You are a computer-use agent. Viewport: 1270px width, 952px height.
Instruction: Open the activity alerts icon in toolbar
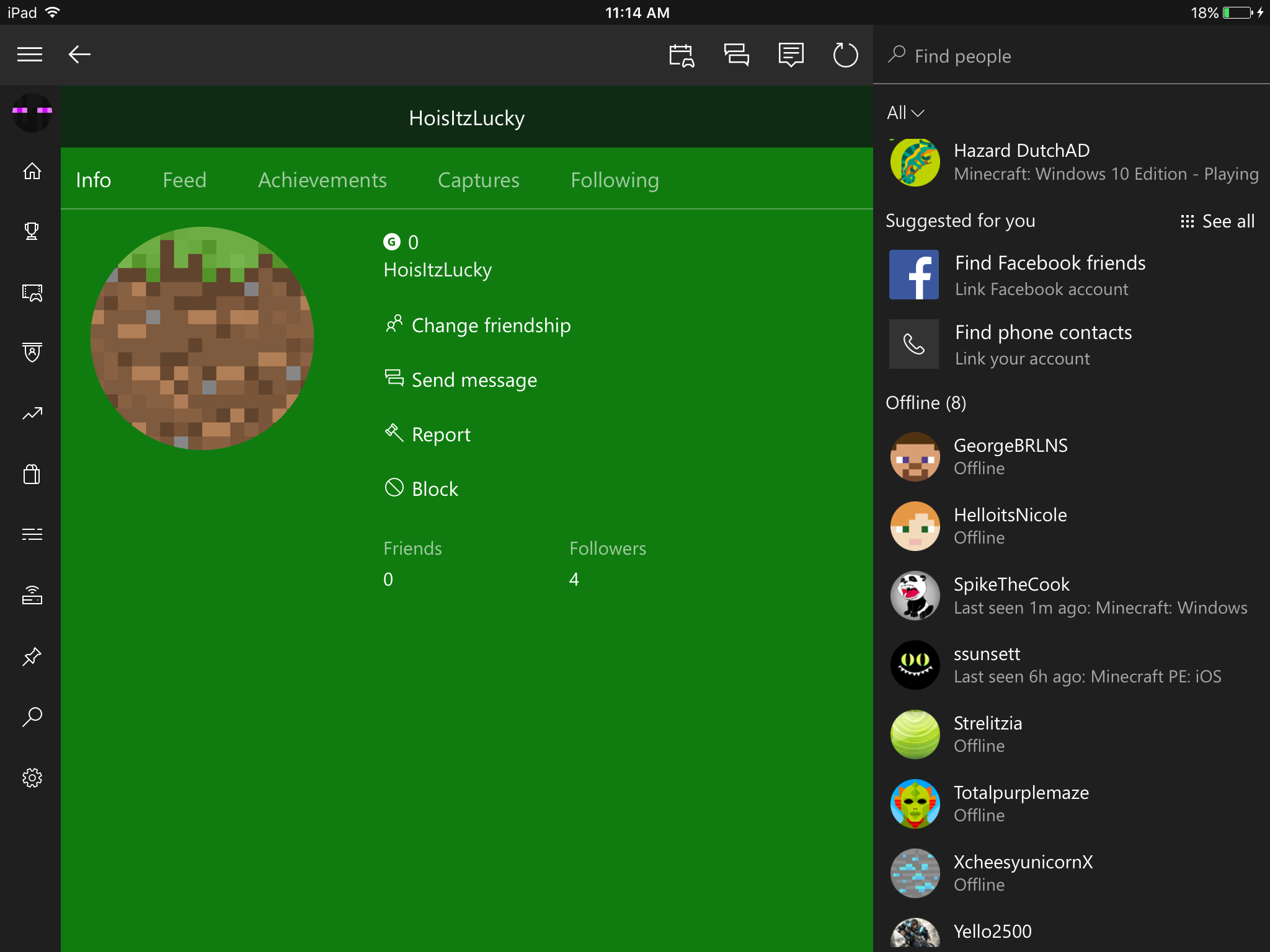pyautogui.click(x=791, y=55)
